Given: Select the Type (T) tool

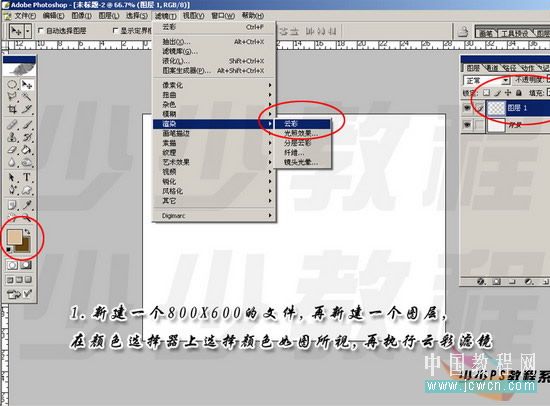Looking at the screenshot, I should 27,177.
